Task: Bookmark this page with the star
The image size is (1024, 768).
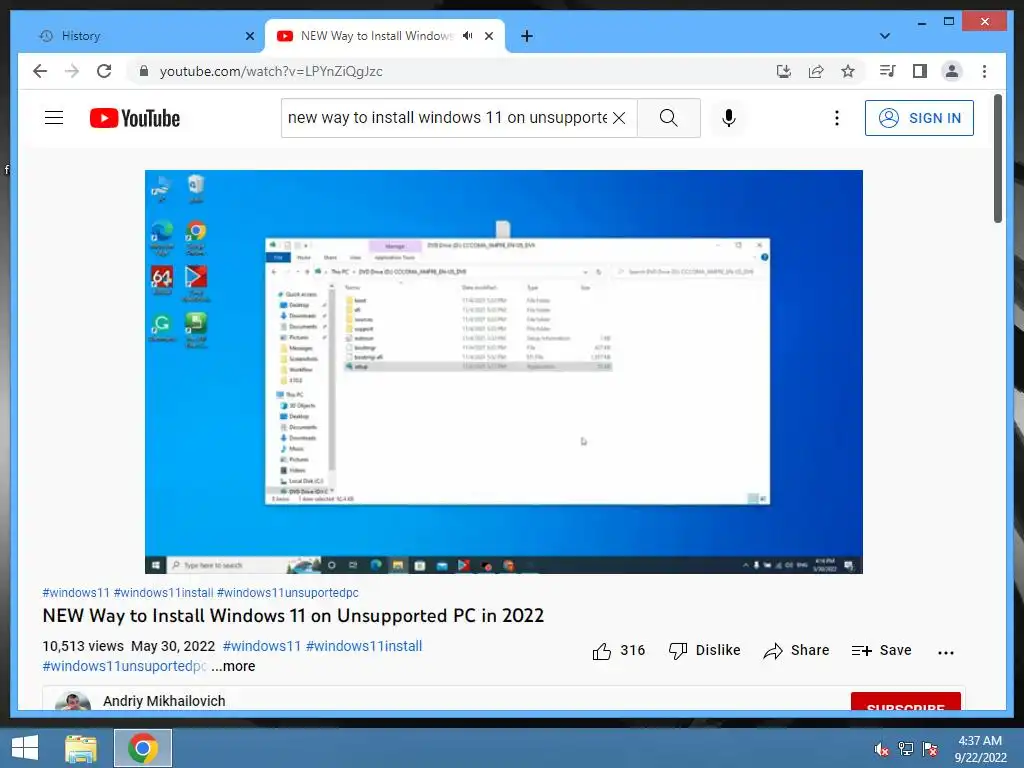Action: pyautogui.click(x=848, y=71)
